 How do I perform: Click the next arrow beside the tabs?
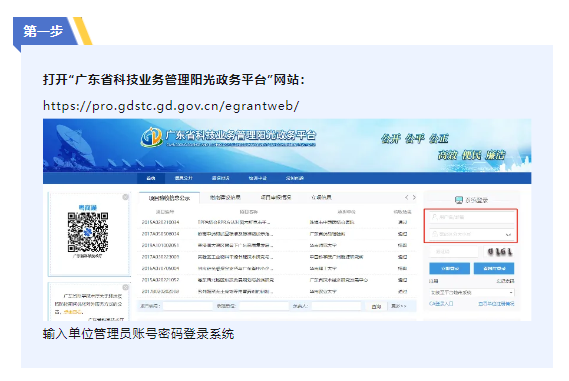[414, 197]
